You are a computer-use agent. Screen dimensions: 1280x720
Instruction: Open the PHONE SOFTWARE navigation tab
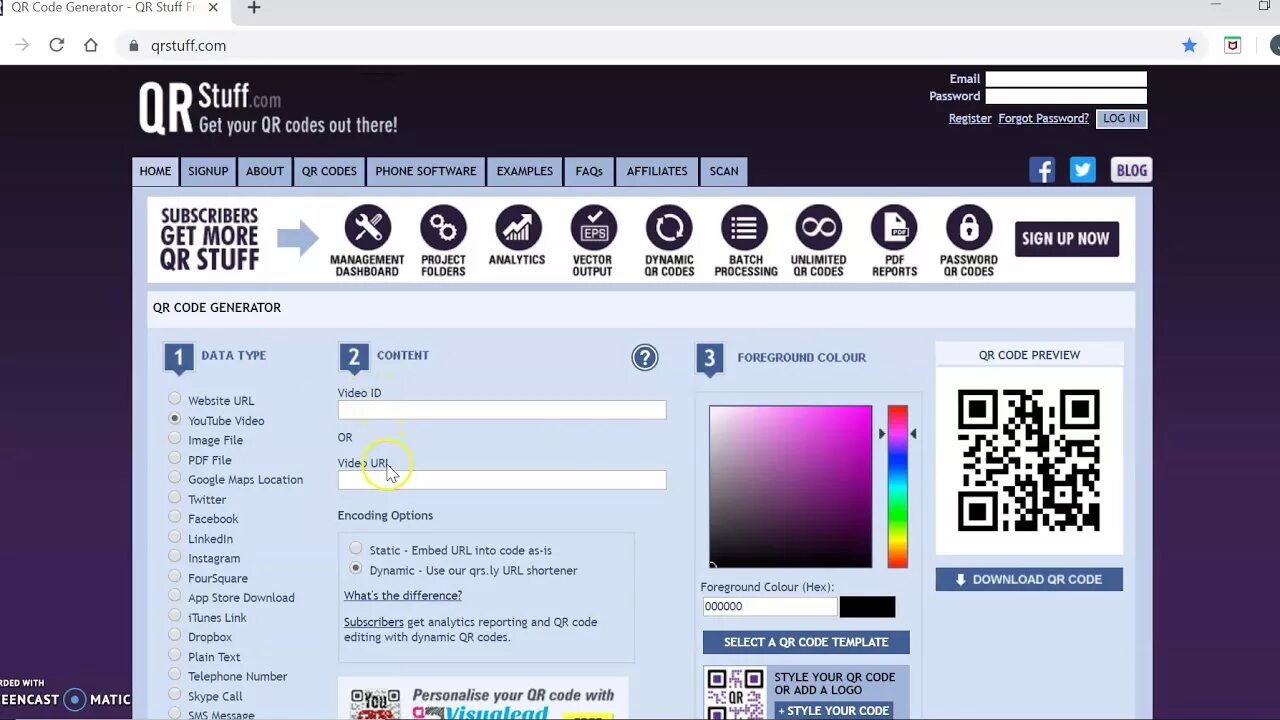click(426, 171)
